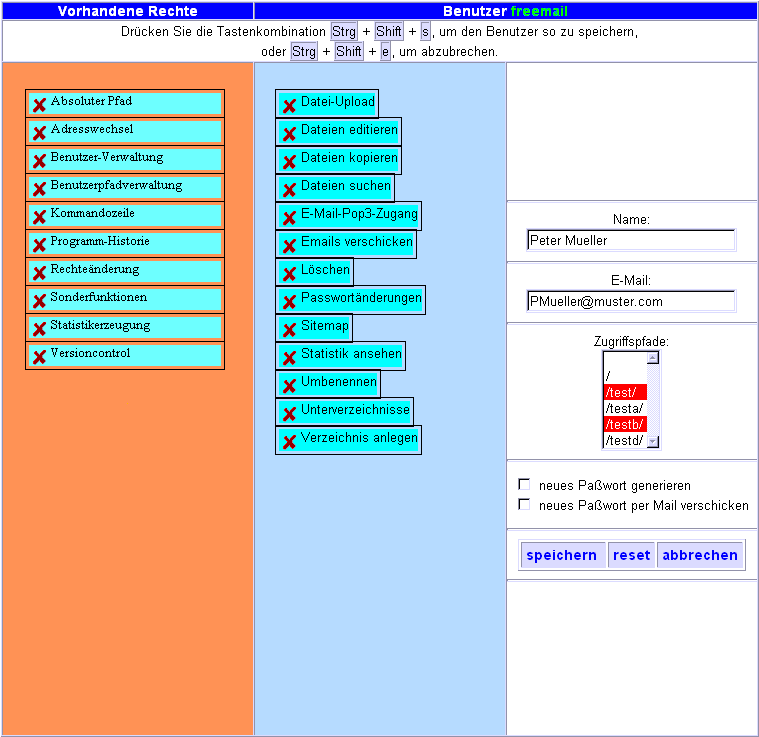Click red X icon beside Versioncontrol
The width and height of the screenshot is (759, 737).
point(39,356)
